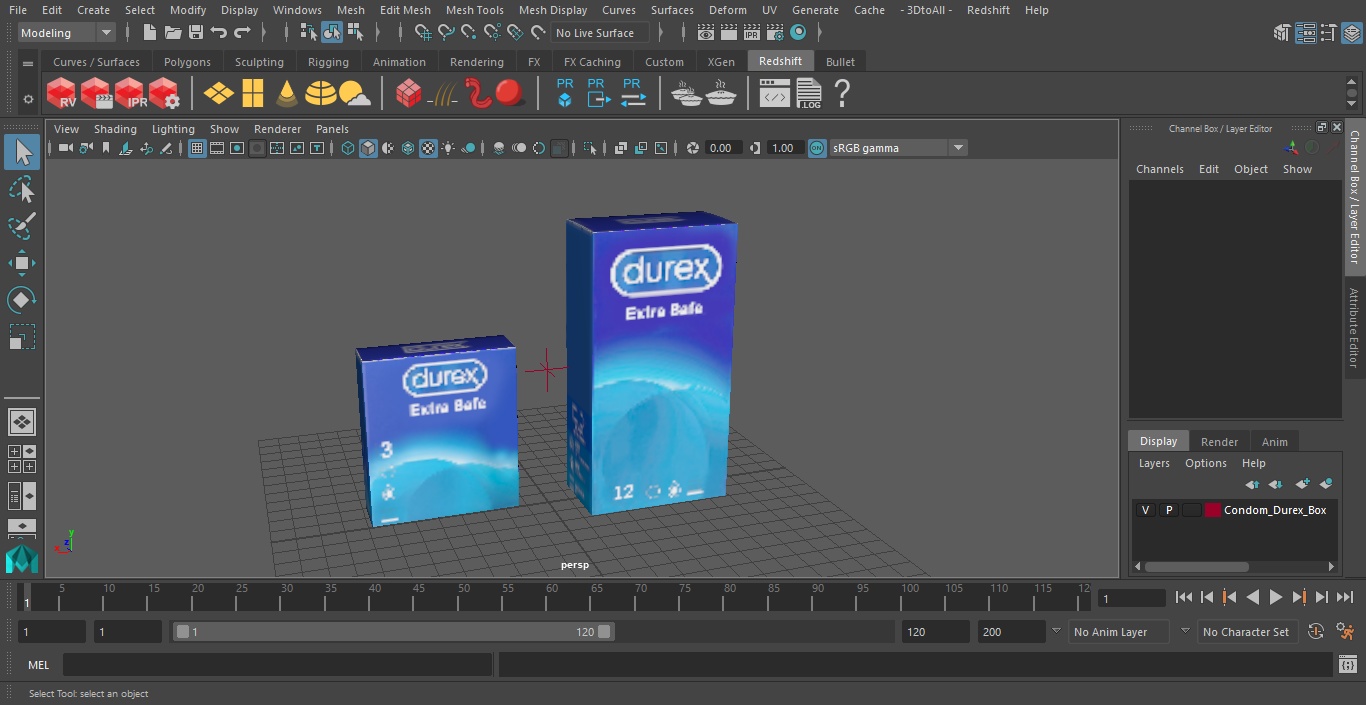Screen dimensions: 1366x705
Task: Open the Channel Box/Layer Editor side tab
Action: click(1355, 196)
